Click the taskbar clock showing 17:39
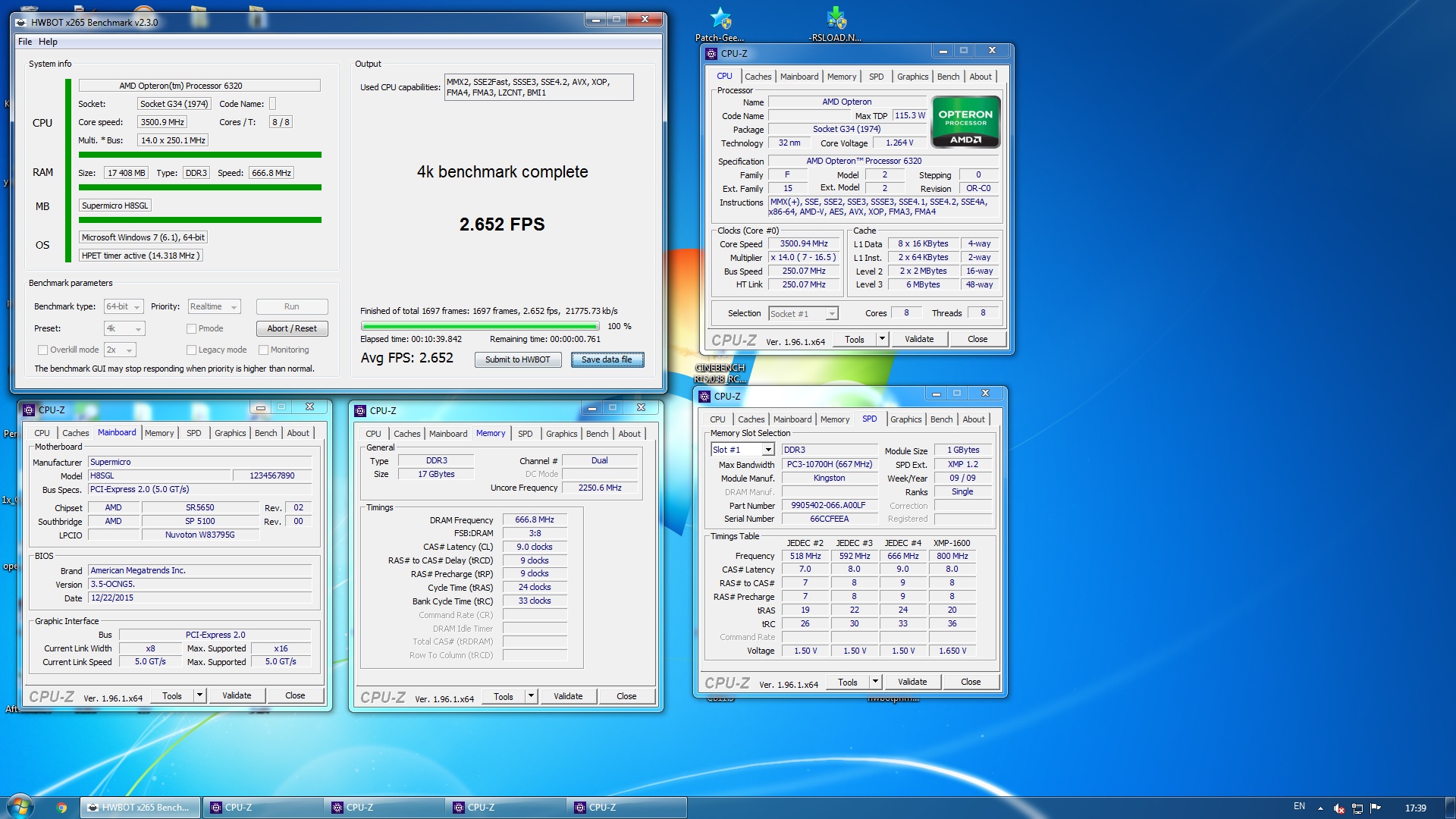Image resolution: width=1456 pixels, height=819 pixels. (1415, 808)
